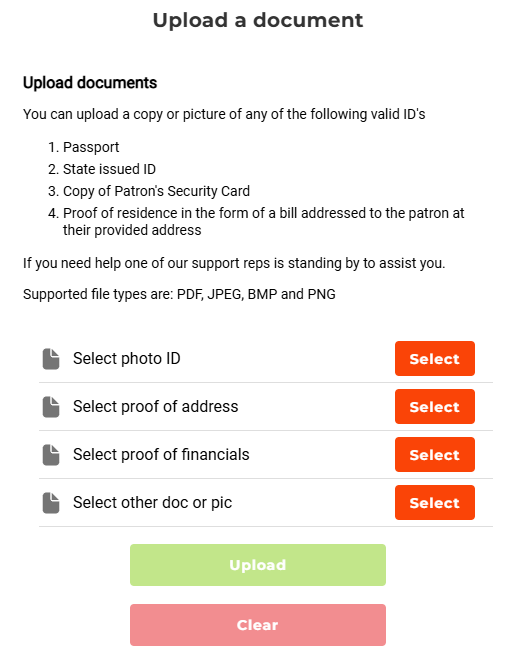Click the "Select photo ID" row label
Screen dimensions: 509x651
tap(127, 359)
